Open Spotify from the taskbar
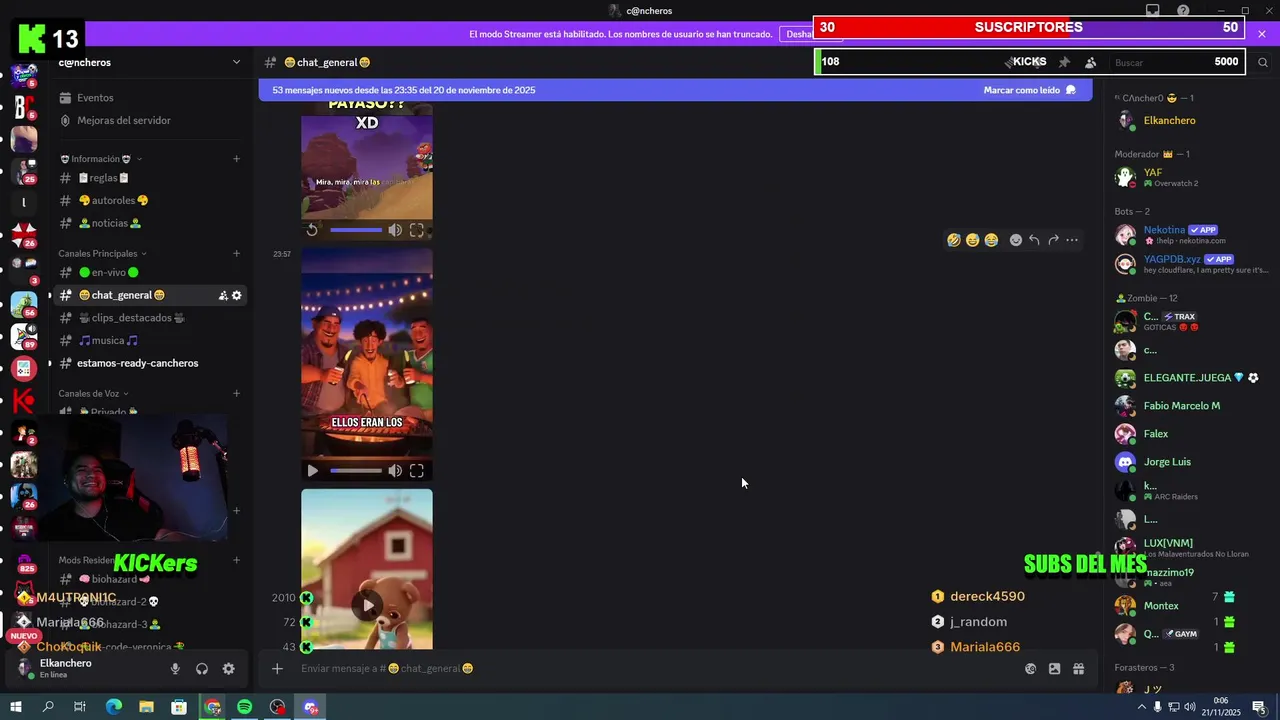 (x=245, y=707)
